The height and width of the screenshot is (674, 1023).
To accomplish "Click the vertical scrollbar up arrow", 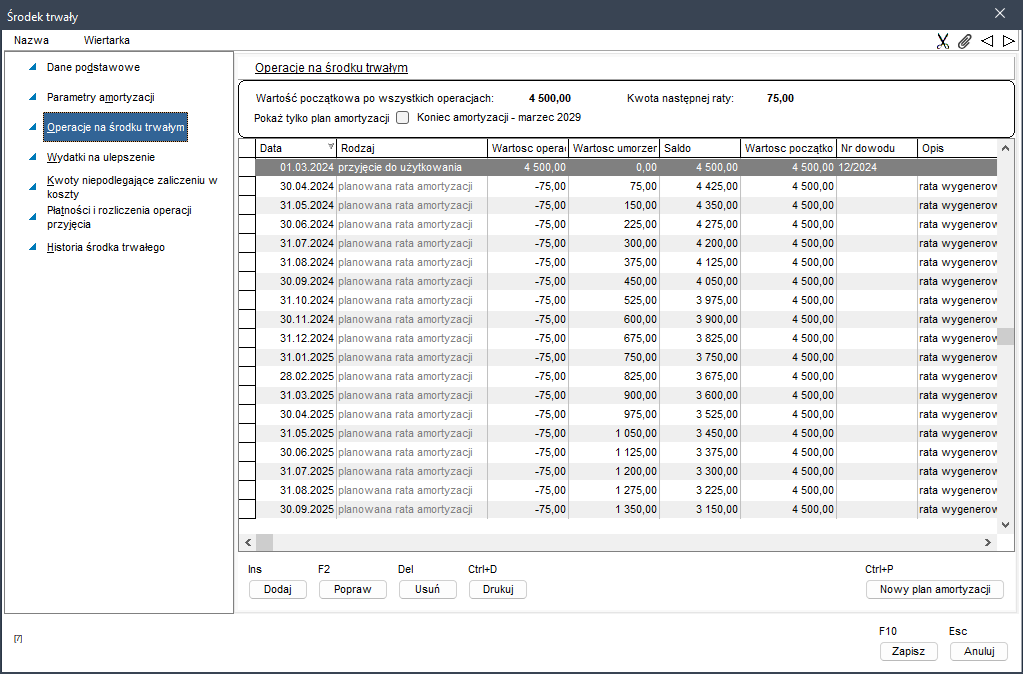I will [1005, 148].
